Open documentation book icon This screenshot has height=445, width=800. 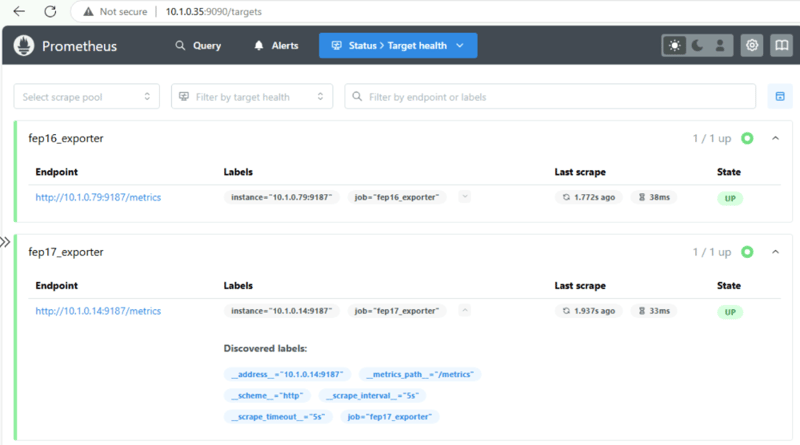[x=781, y=45]
